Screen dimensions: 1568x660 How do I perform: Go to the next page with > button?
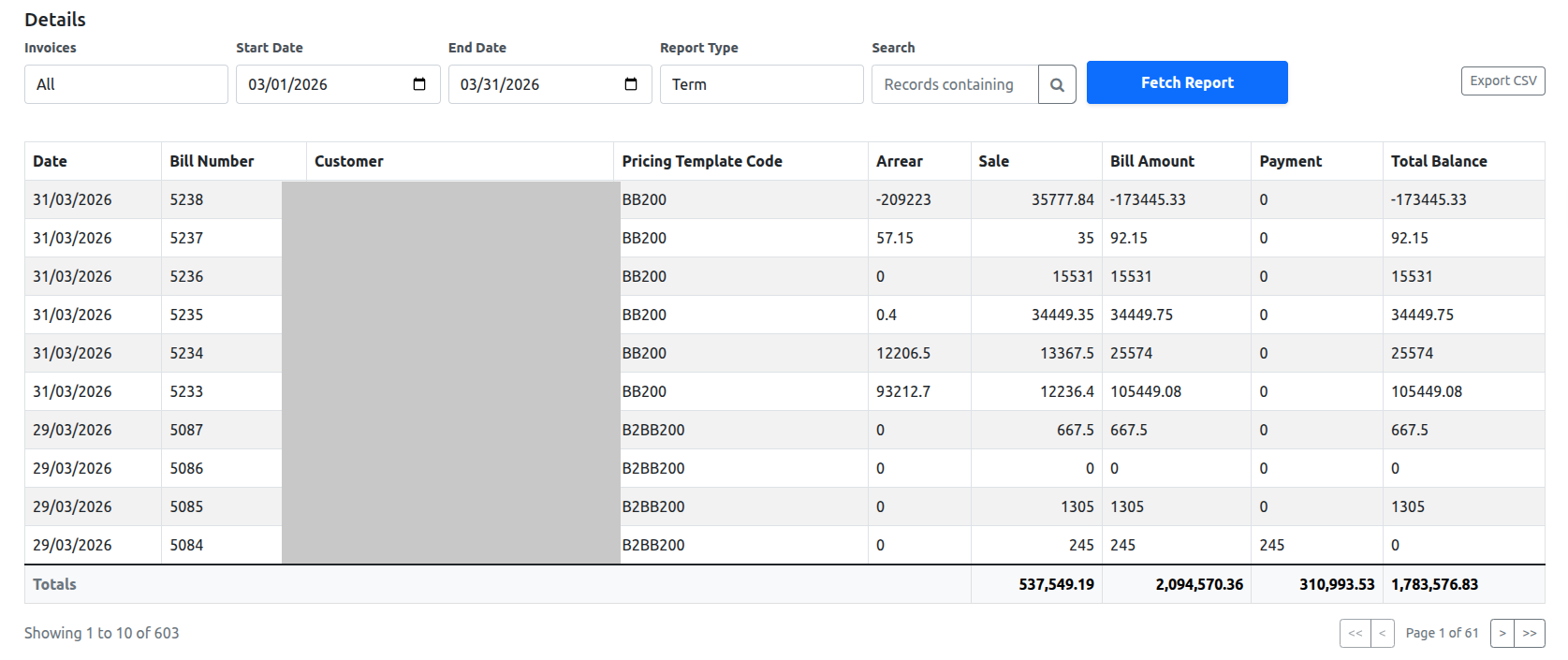pos(1502,633)
